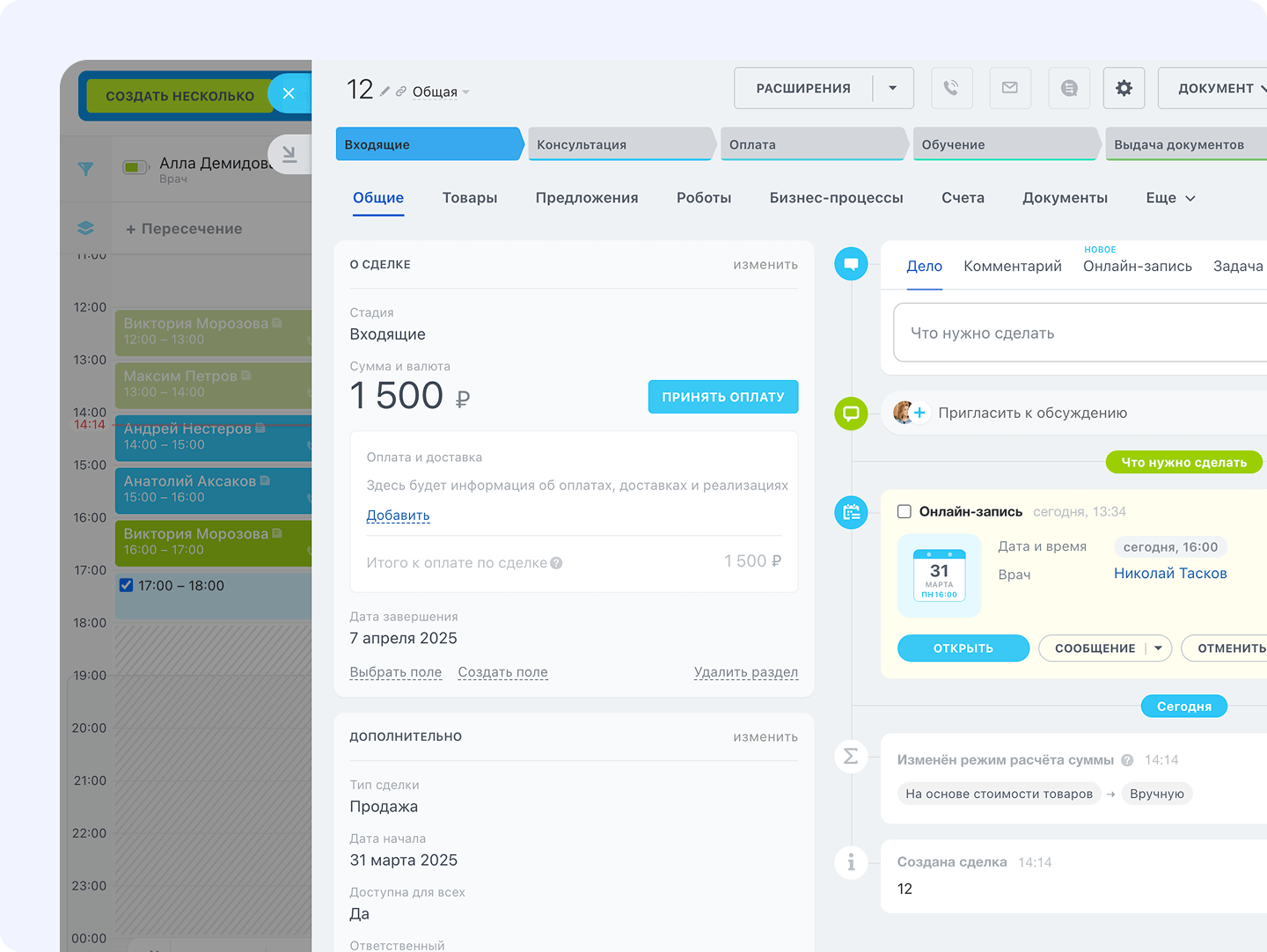
Task: Check the Онлайн-запись checkbox
Action: click(x=904, y=512)
